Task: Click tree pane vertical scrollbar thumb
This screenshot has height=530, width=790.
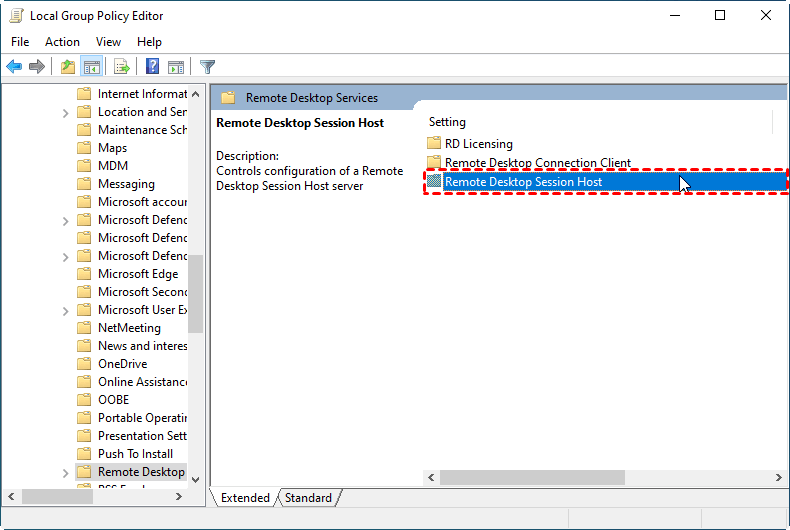Action: click(x=195, y=293)
